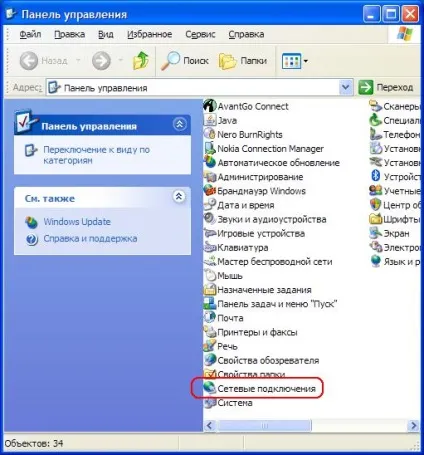Open the AvantGo Connect icon
This screenshot has height=455, width=424.
coord(210,106)
